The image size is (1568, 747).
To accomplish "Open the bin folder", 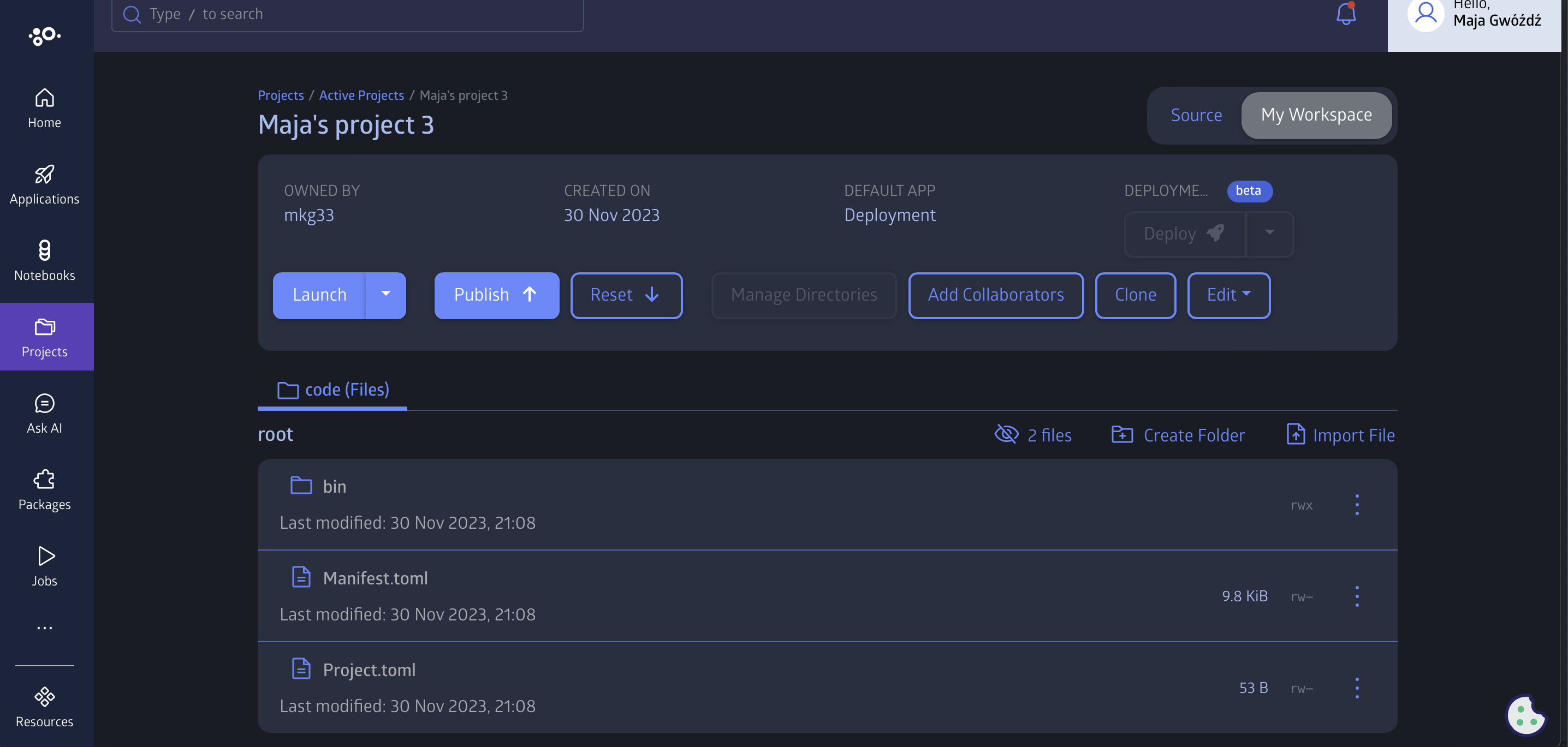I will (x=334, y=486).
